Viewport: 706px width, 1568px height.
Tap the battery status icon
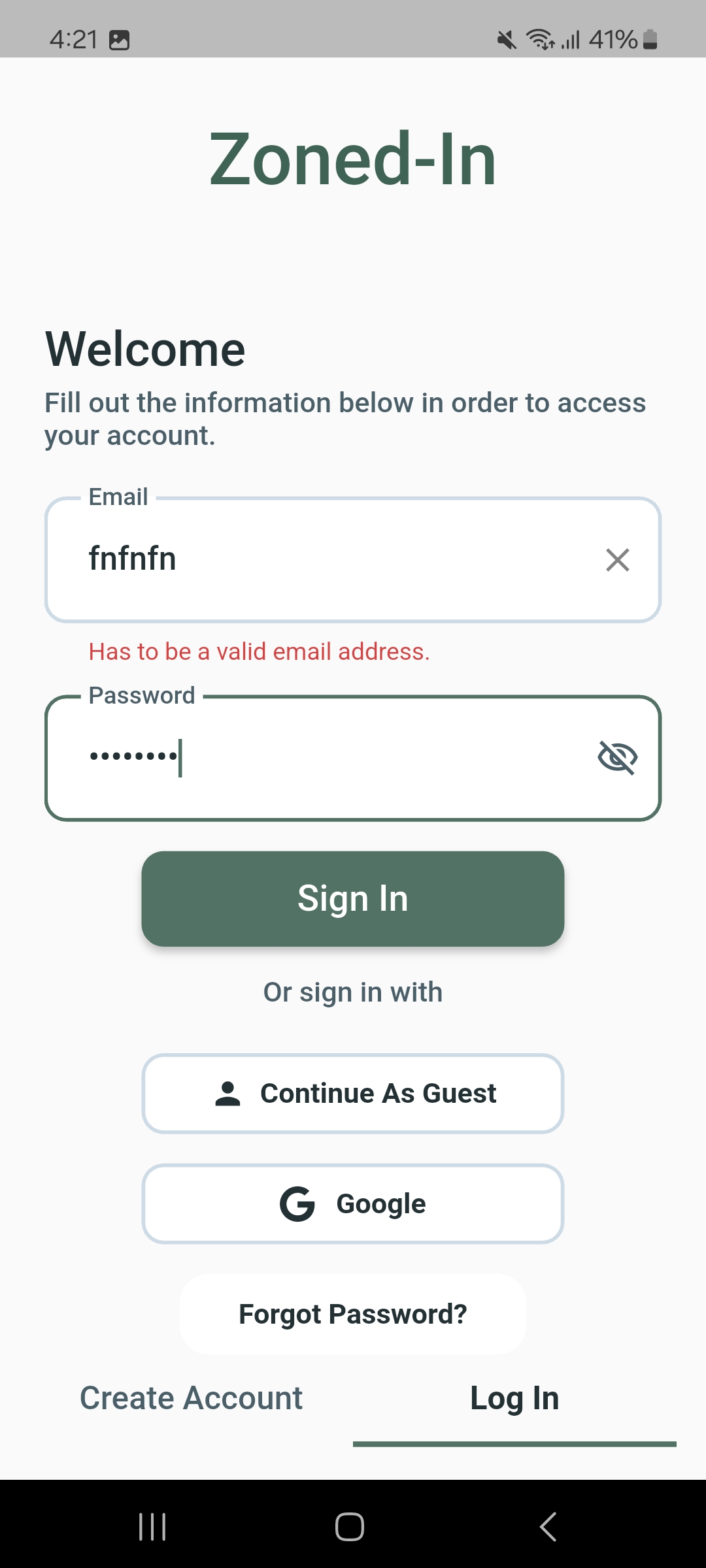(650, 40)
